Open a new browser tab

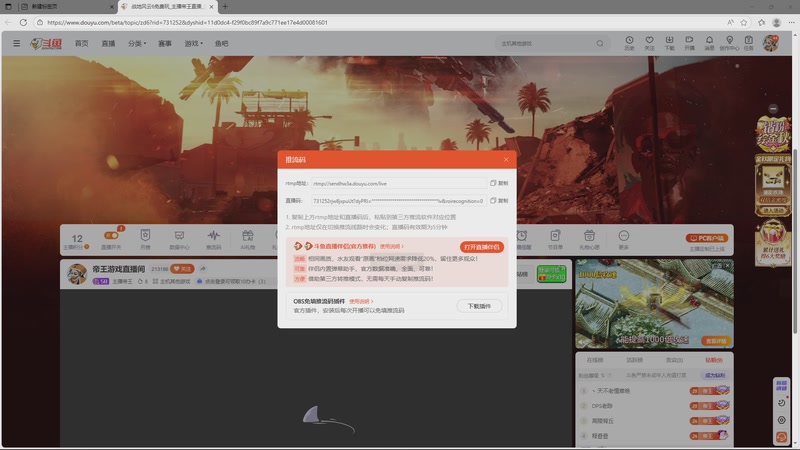pos(225,7)
